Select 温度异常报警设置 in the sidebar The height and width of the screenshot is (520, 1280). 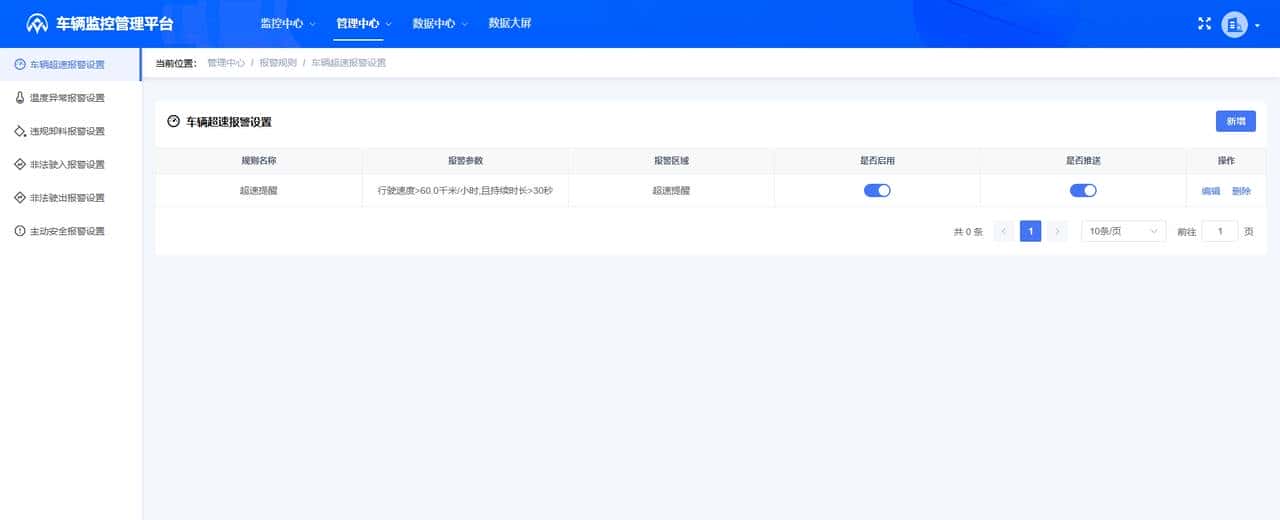70,98
